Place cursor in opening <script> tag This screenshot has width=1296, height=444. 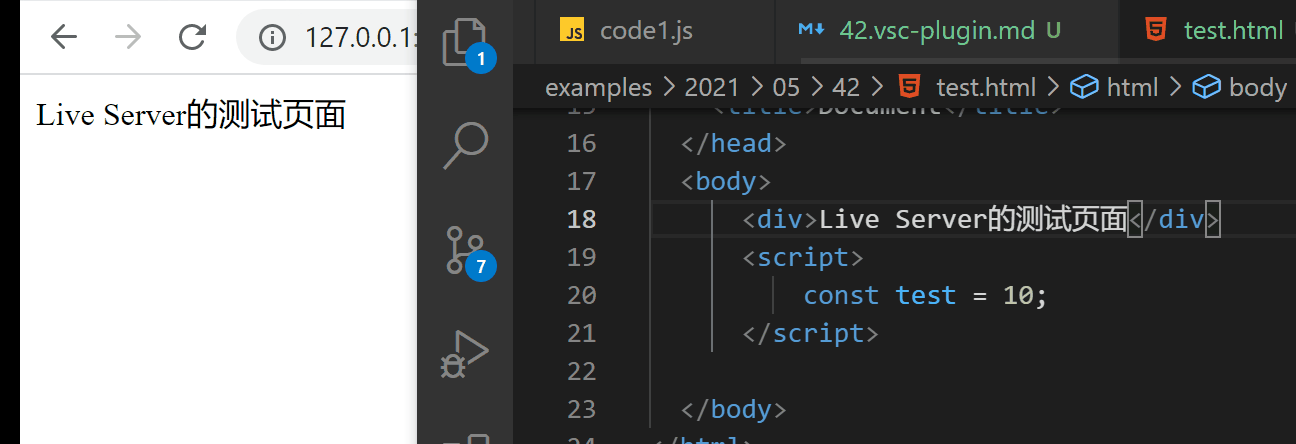803,258
